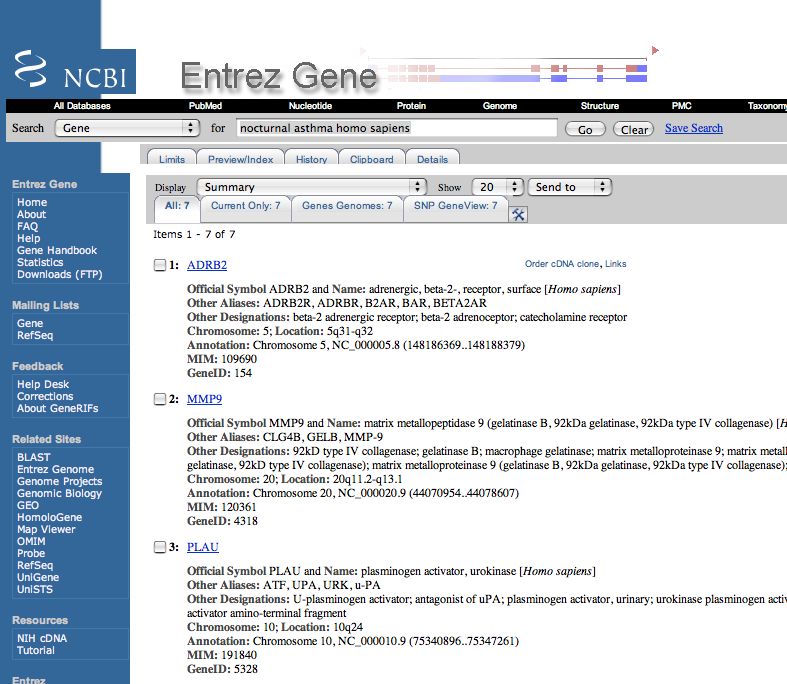The image size is (787, 684).
Task: Open the Save Search link
Action: [693, 128]
